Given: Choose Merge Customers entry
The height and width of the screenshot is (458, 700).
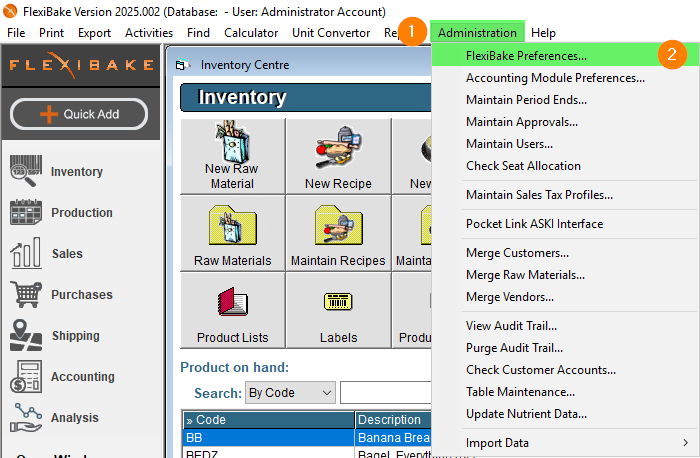Looking at the screenshot, I should tap(565, 253).
